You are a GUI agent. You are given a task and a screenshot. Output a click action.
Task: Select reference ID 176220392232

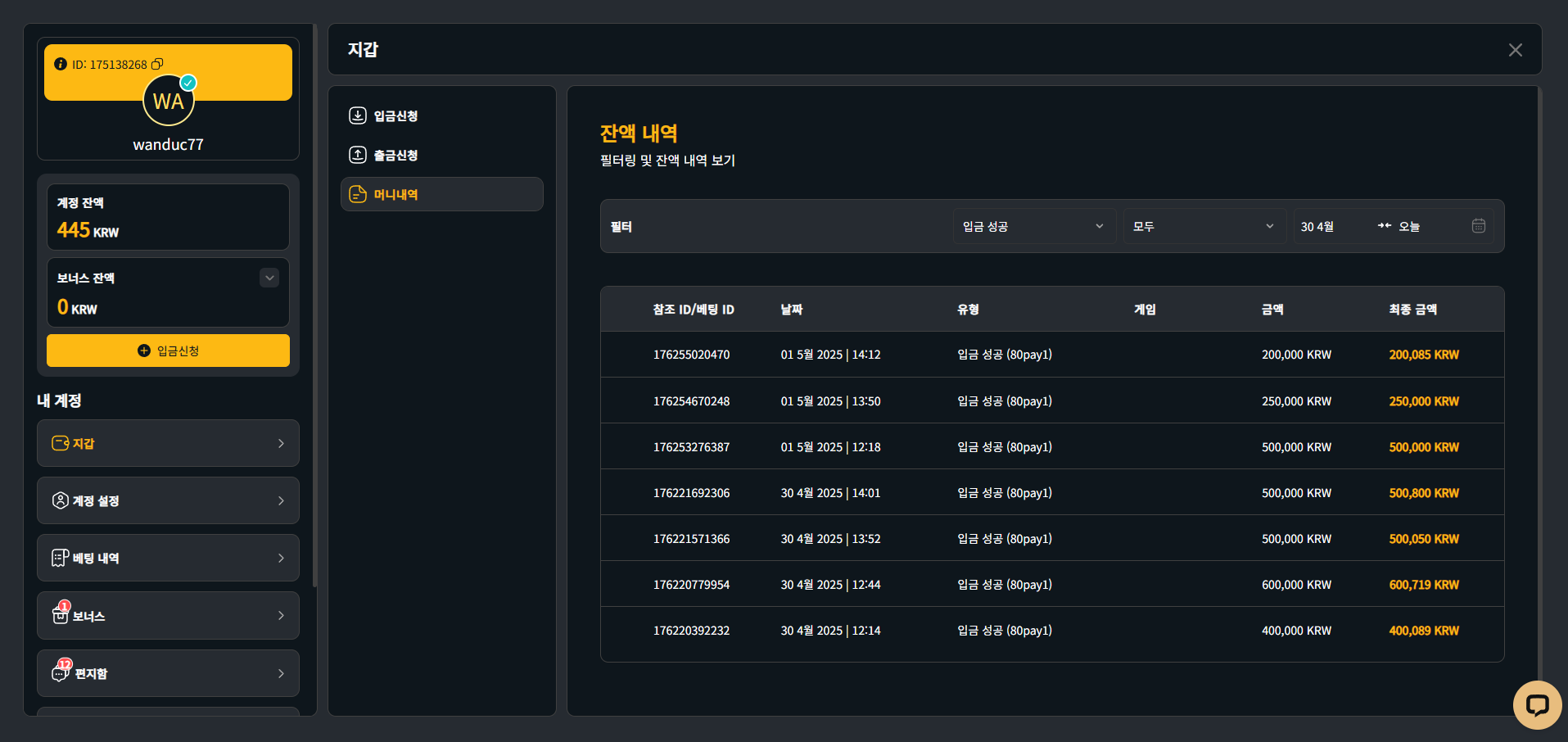tap(691, 631)
